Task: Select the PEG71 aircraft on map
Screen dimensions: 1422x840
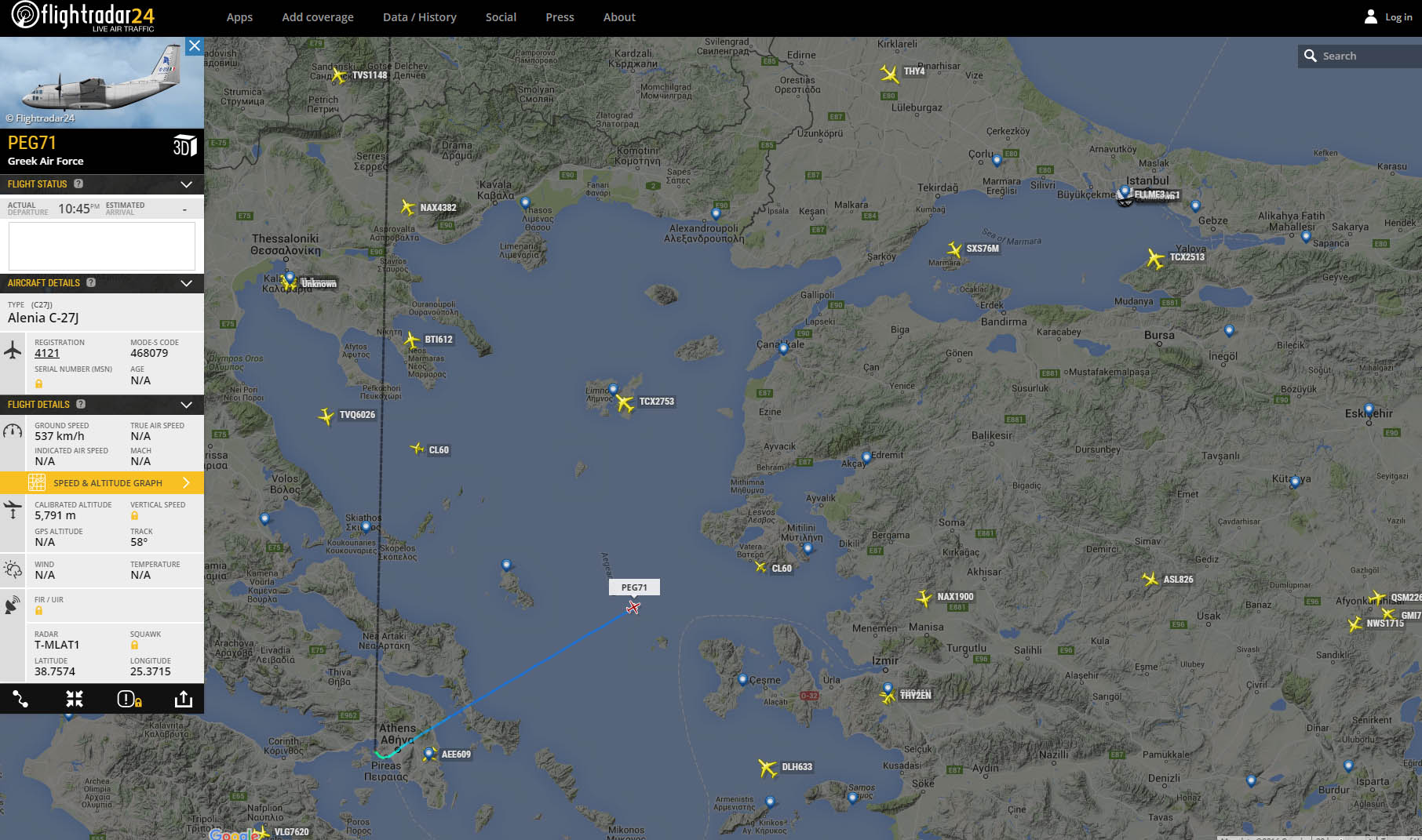Action: point(633,608)
